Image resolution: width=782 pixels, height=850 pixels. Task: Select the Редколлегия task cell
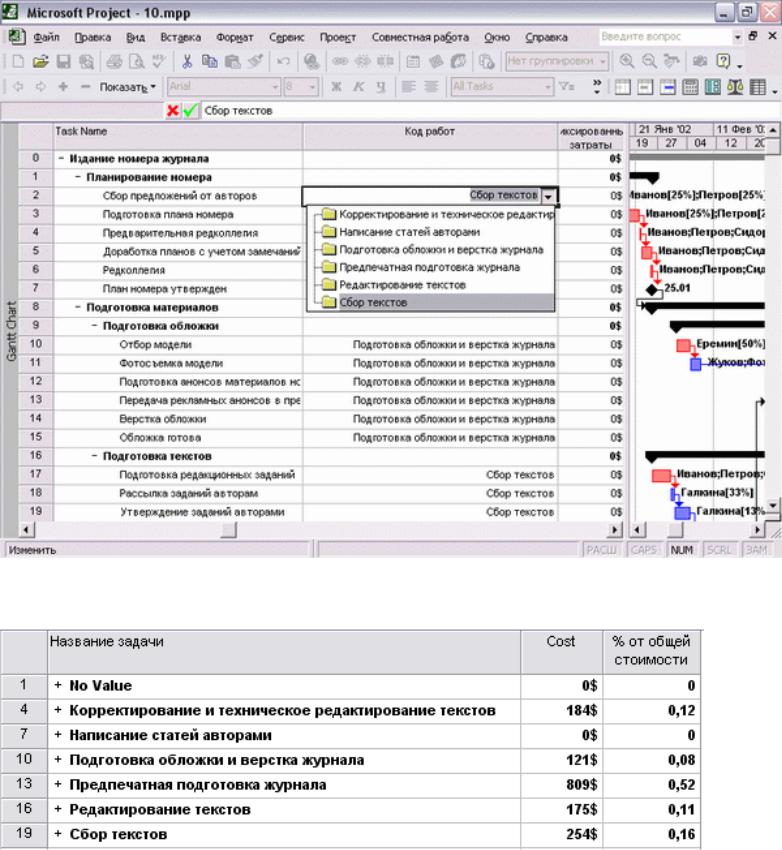tap(178, 270)
